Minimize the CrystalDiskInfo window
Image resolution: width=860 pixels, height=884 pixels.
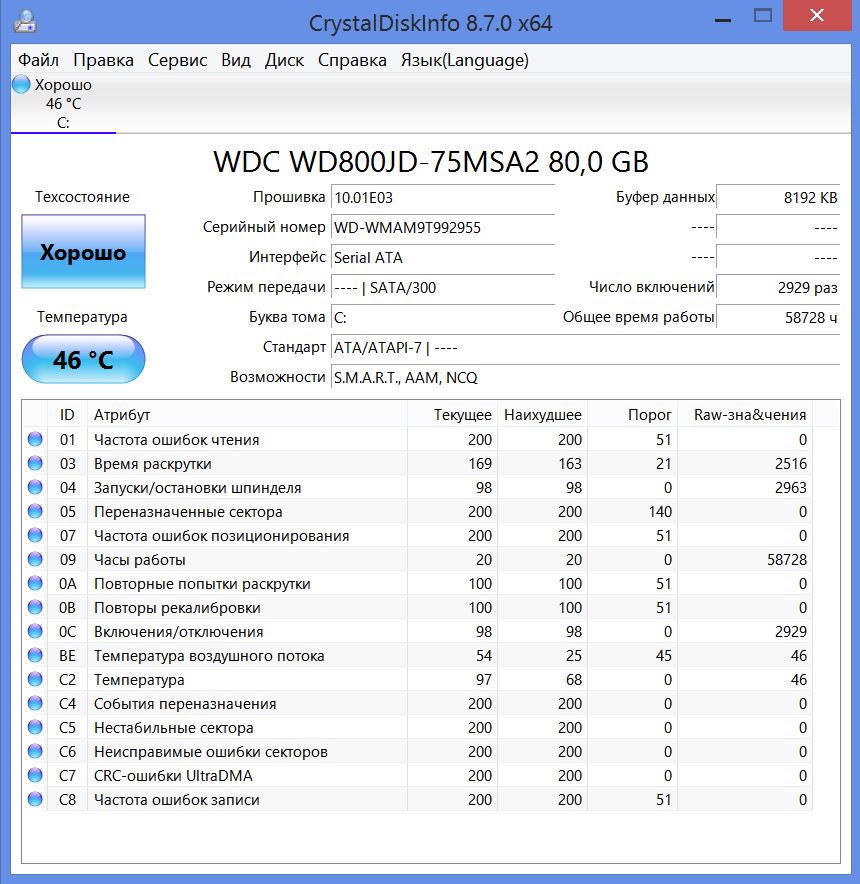[722, 20]
